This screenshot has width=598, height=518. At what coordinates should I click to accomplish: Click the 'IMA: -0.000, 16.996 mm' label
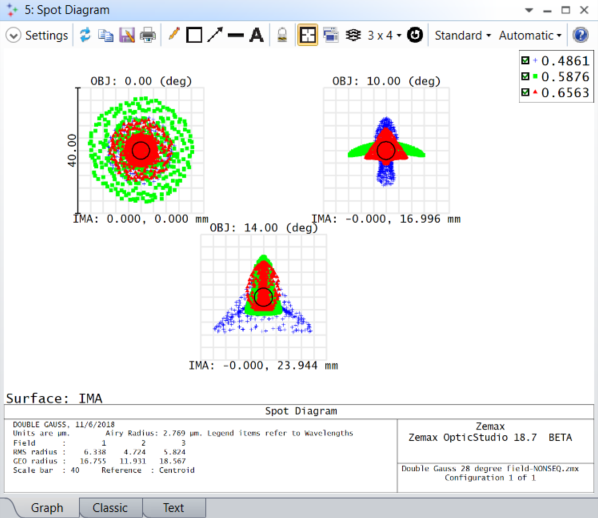click(386, 219)
